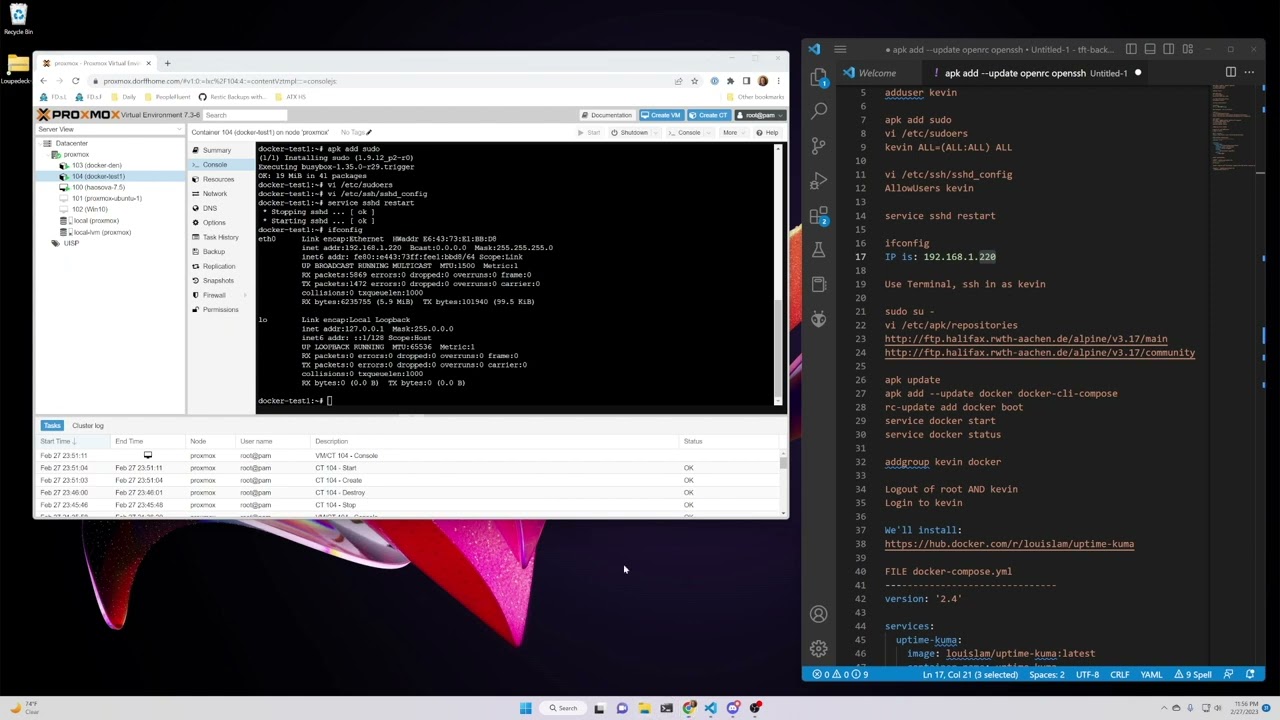Toggle the secondary sidebar layout icon in VS Code
Screen dimensions: 1280x720
(x=1168, y=49)
